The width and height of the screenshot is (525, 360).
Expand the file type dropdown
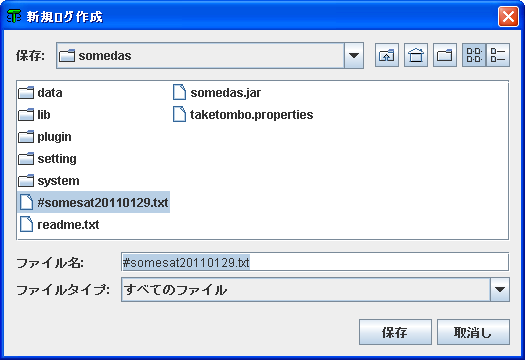[500, 290]
